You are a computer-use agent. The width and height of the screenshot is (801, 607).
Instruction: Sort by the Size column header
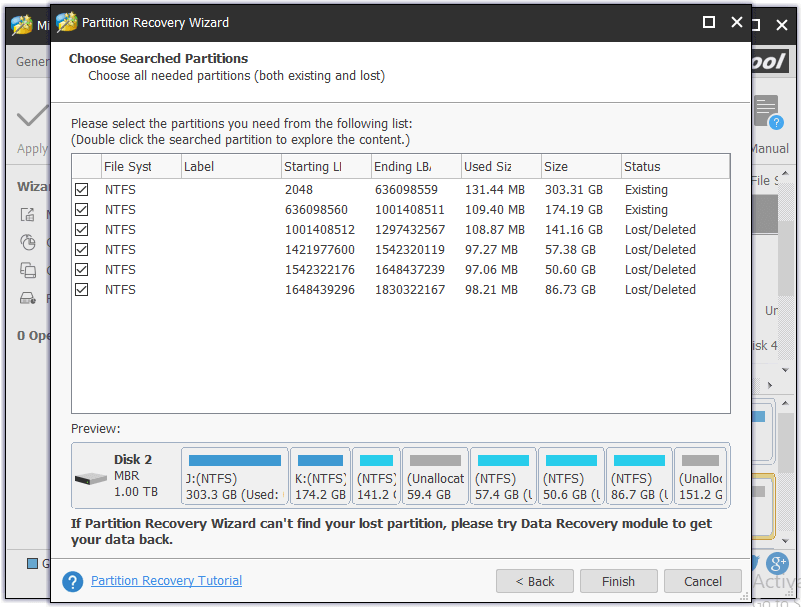[581, 167]
